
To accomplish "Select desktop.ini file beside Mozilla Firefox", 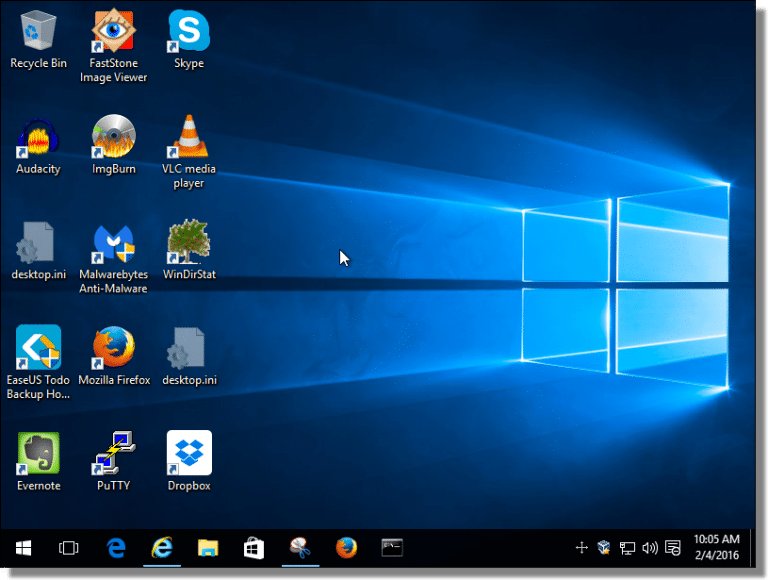I will point(189,356).
